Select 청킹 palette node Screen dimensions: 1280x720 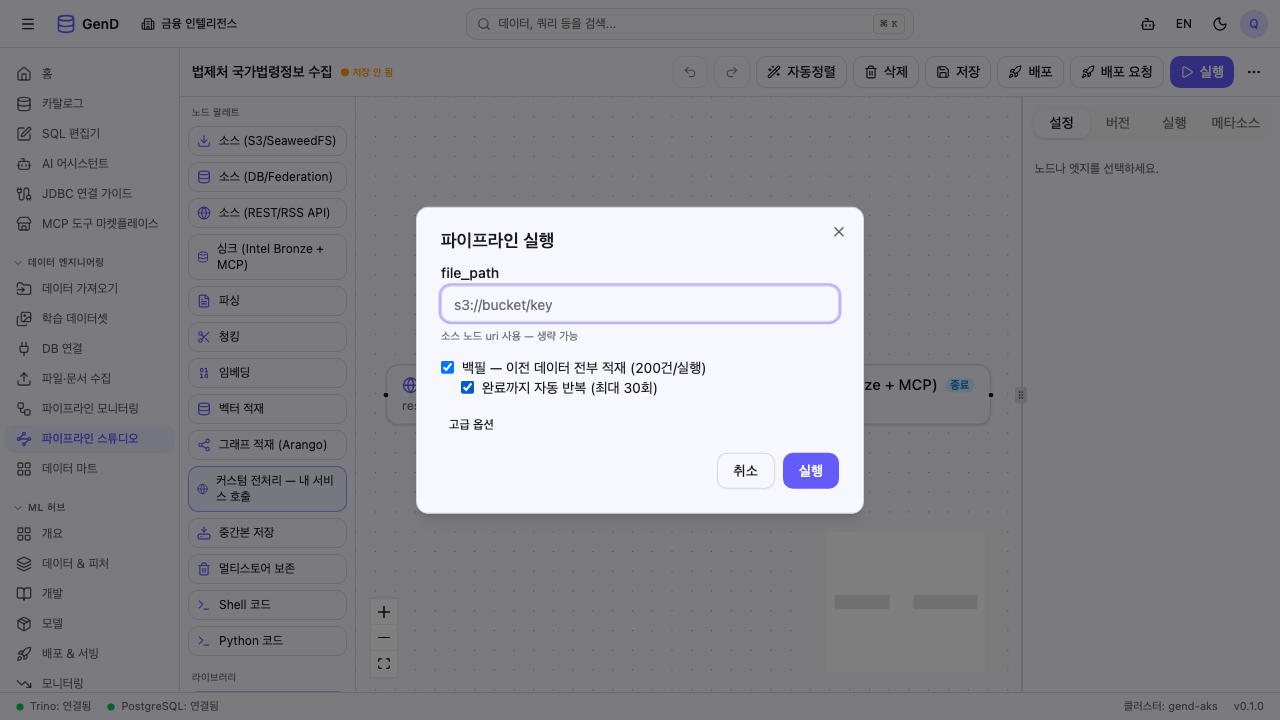click(267, 337)
